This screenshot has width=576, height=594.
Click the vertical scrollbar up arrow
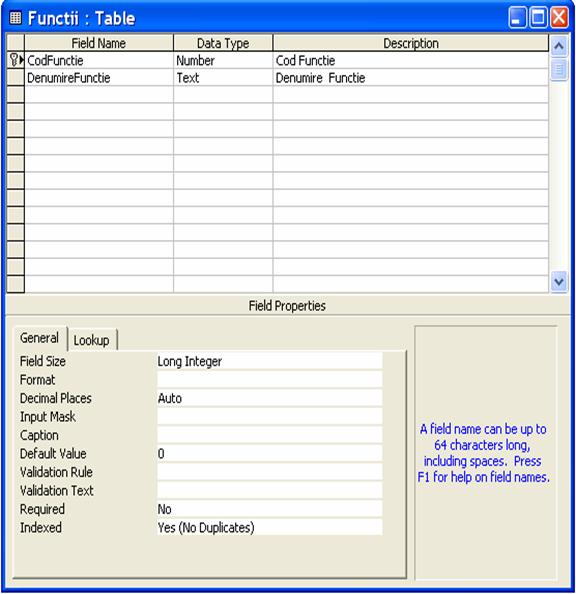coord(559,46)
